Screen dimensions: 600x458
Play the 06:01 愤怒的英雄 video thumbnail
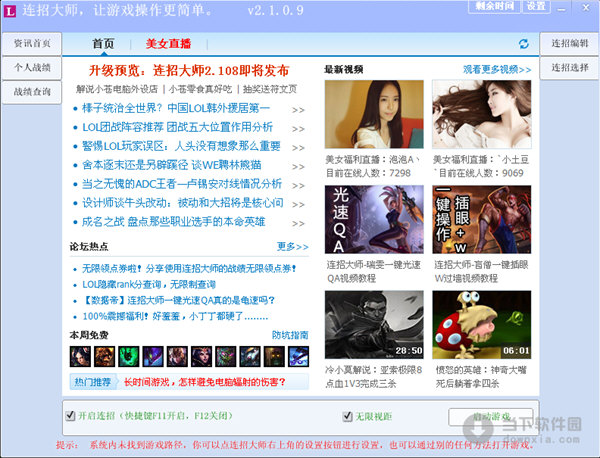(482, 324)
